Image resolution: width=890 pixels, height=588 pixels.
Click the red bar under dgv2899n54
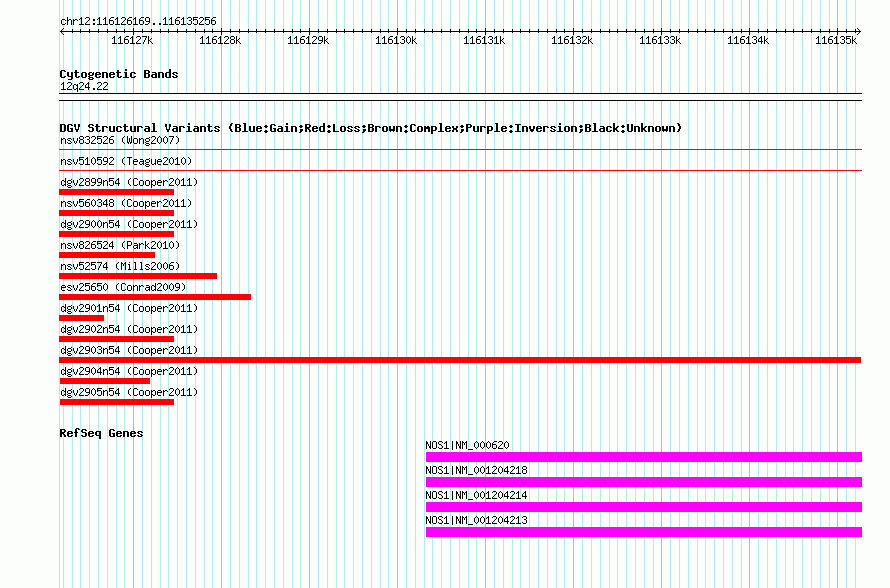pyautogui.click(x=116, y=192)
